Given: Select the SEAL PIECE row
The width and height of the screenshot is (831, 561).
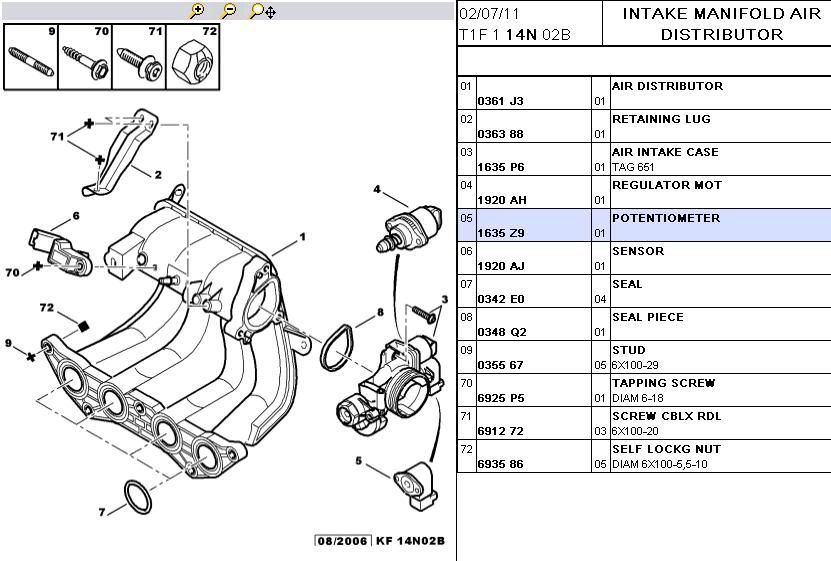Looking at the screenshot, I should [x=644, y=324].
